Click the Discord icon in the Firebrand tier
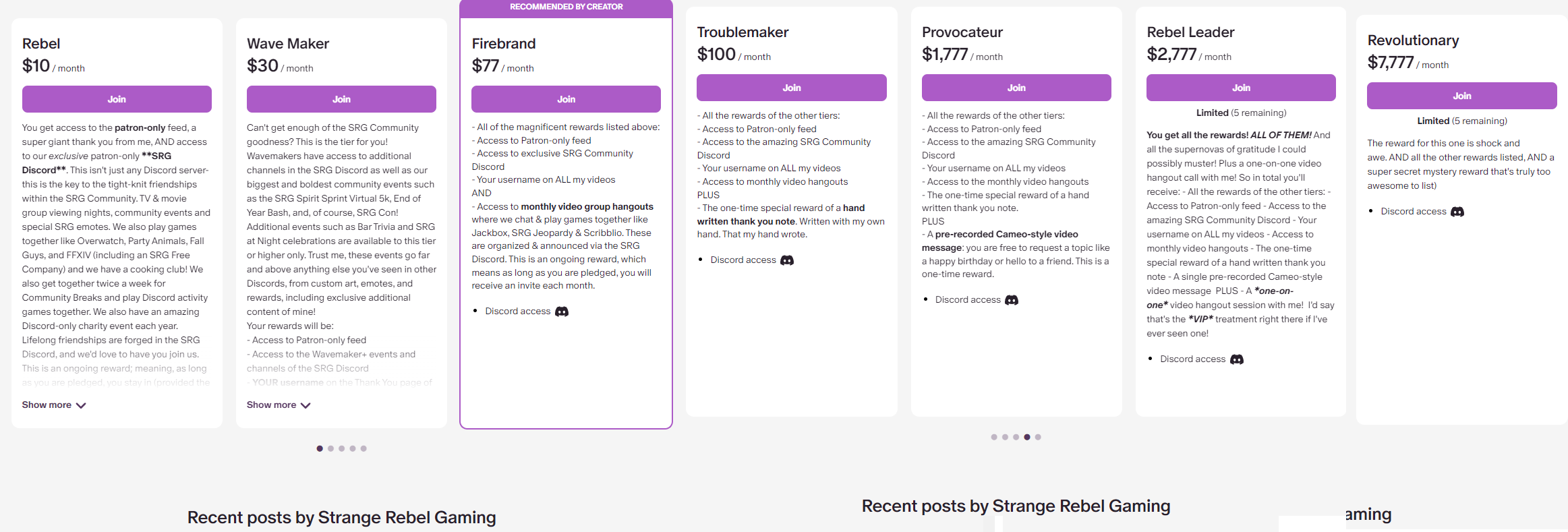The width and height of the screenshot is (1568, 532). coord(561,312)
